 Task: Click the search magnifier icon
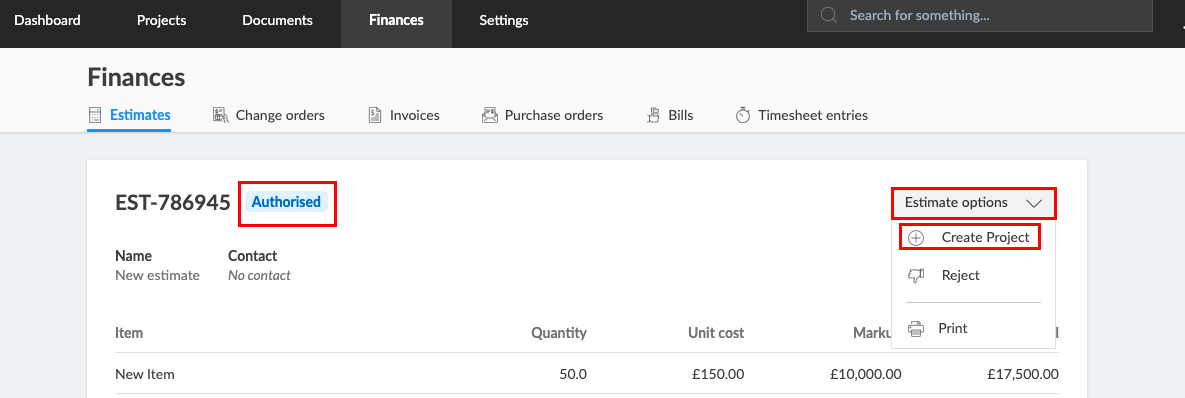pyautogui.click(x=829, y=16)
